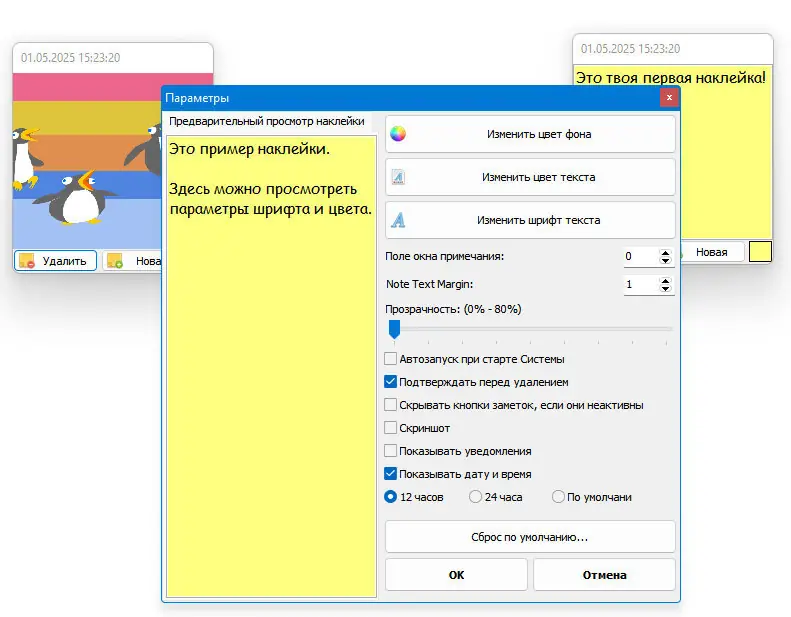Image resolution: width=791 pixels, height=617 pixels.
Task: Open the Изменить шрифт текста button
Action: [x=530, y=220]
